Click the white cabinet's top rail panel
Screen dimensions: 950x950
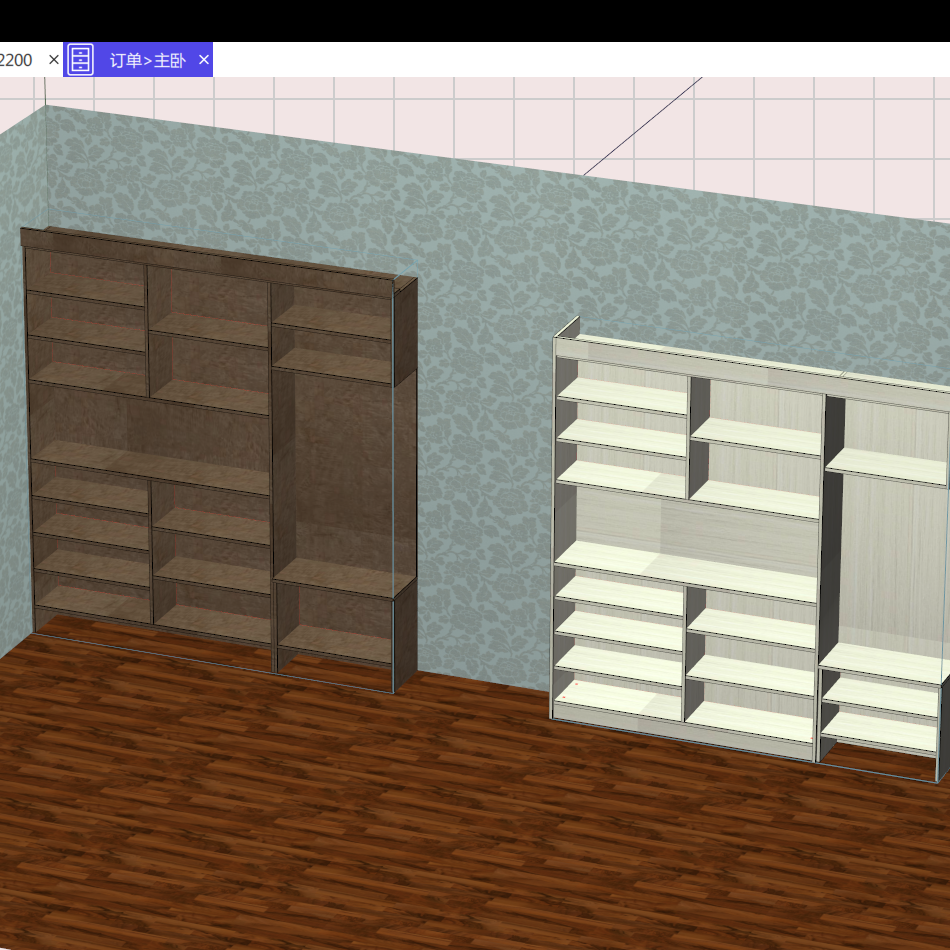(700, 359)
